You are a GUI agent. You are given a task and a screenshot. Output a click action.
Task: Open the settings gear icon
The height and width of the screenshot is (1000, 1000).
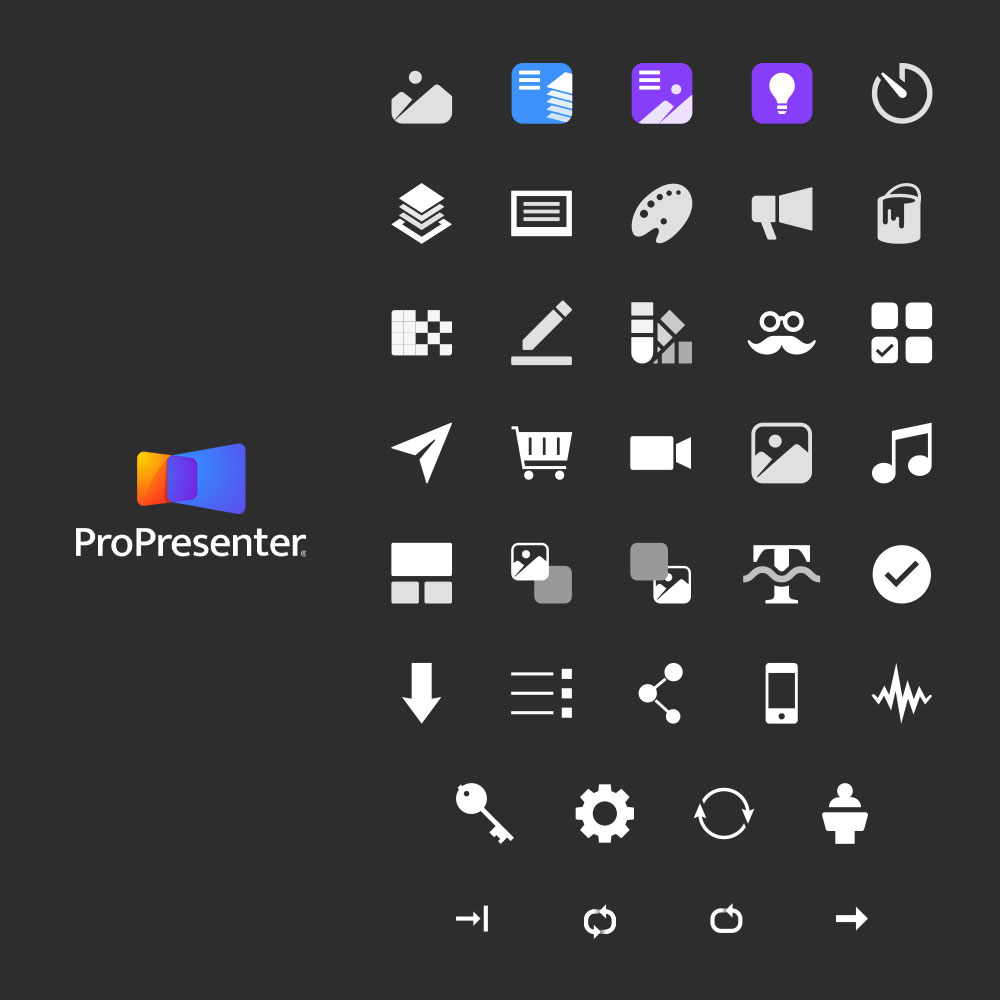pos(605,813)
